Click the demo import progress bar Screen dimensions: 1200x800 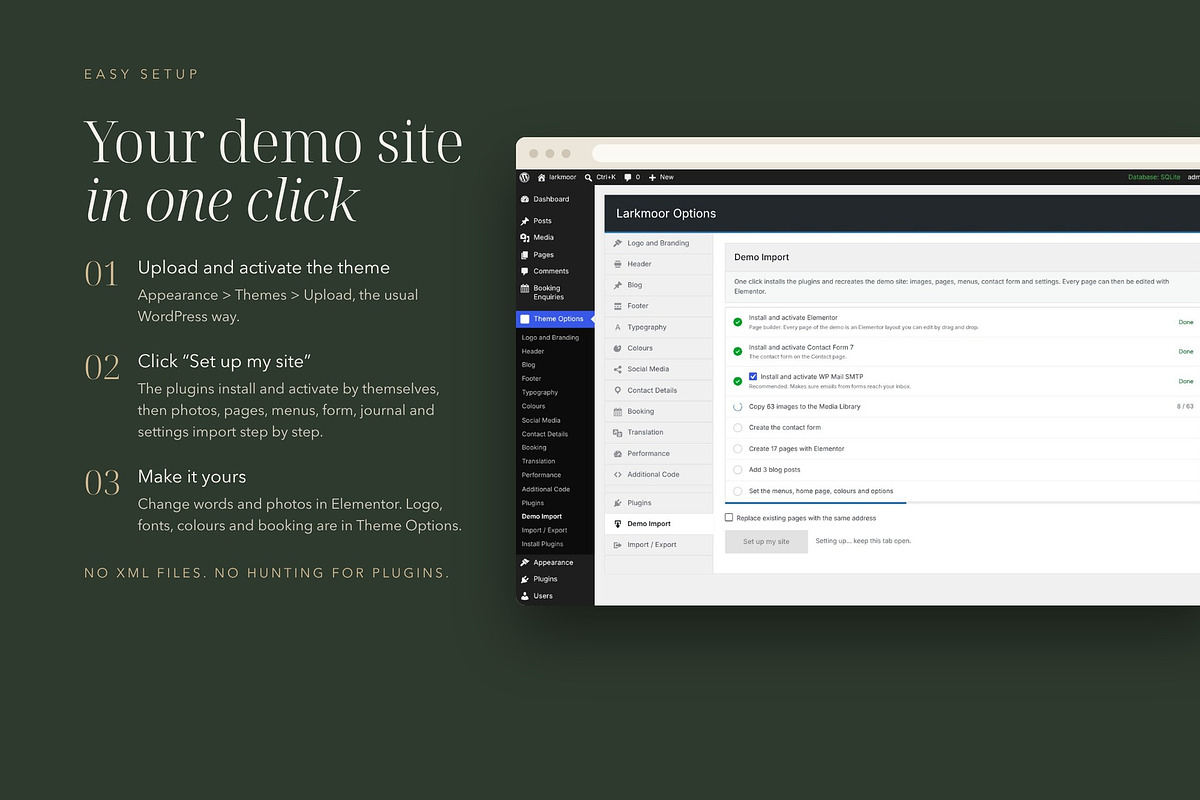(x=961, y=503)
